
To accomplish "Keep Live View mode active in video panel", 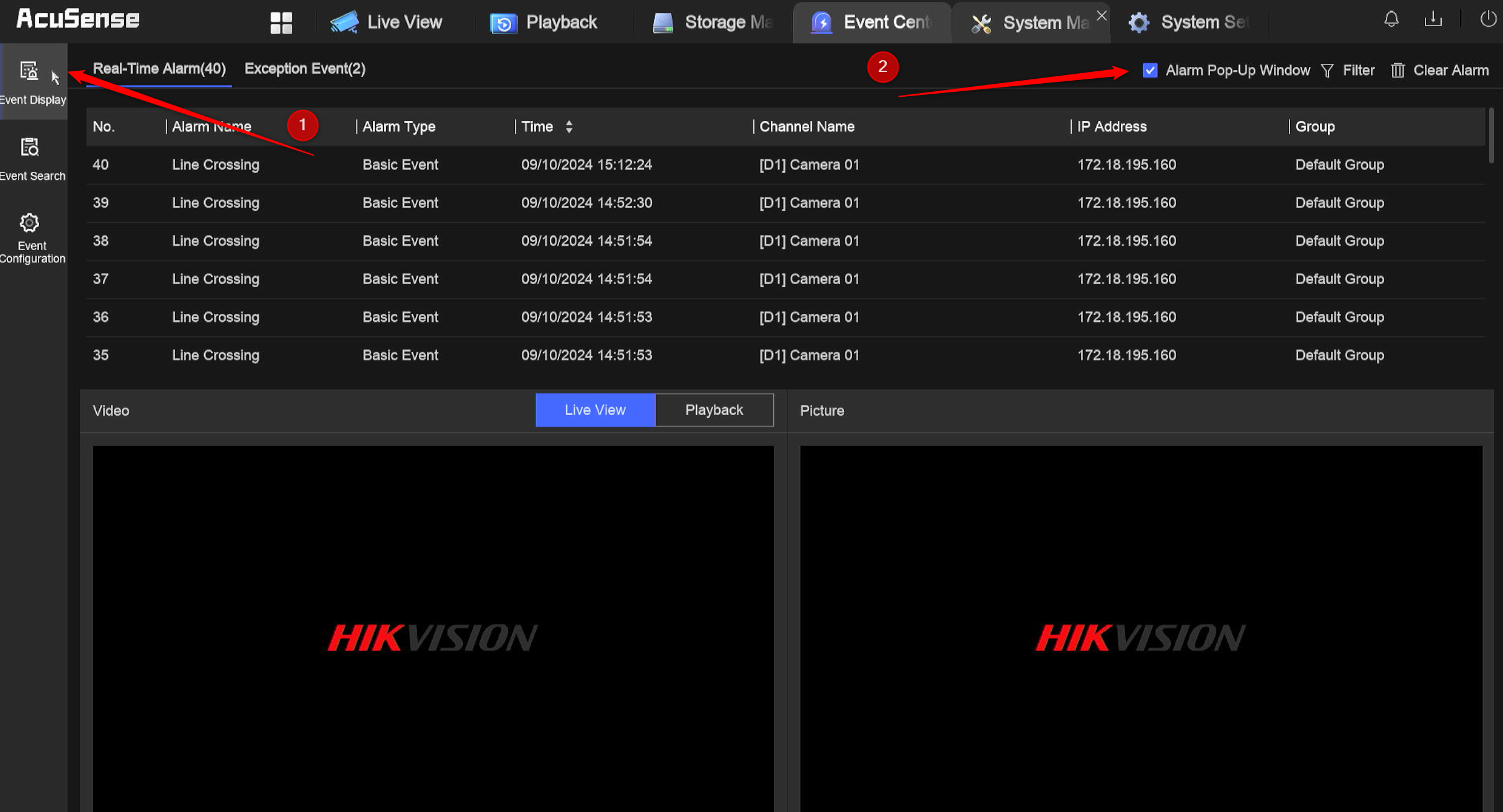I will (x=594, y=409).
